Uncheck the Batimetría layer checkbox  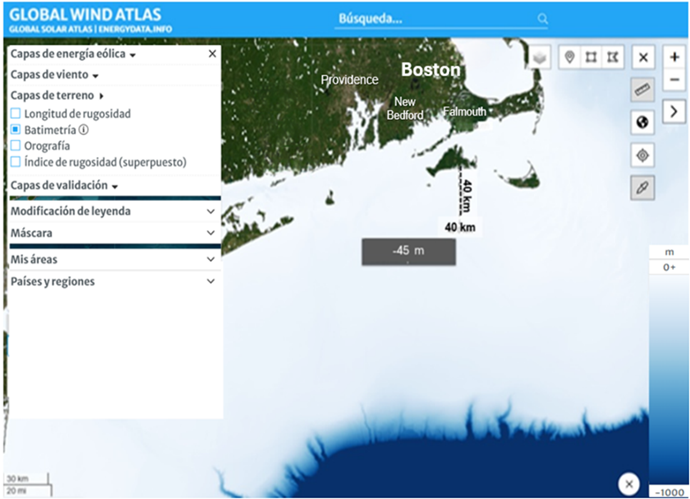(x=15, y=130)
